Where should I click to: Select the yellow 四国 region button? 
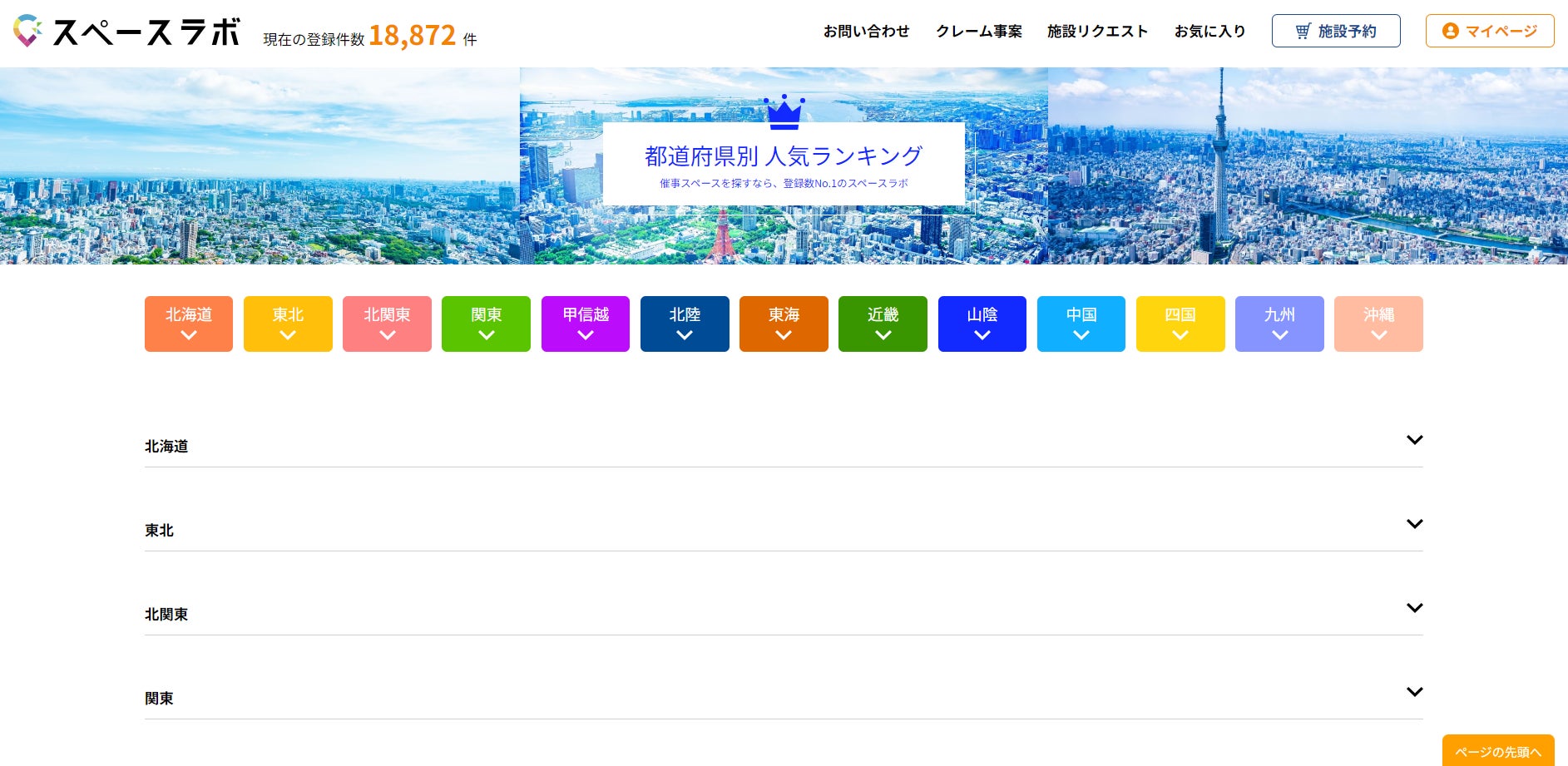pos(1180,324)
